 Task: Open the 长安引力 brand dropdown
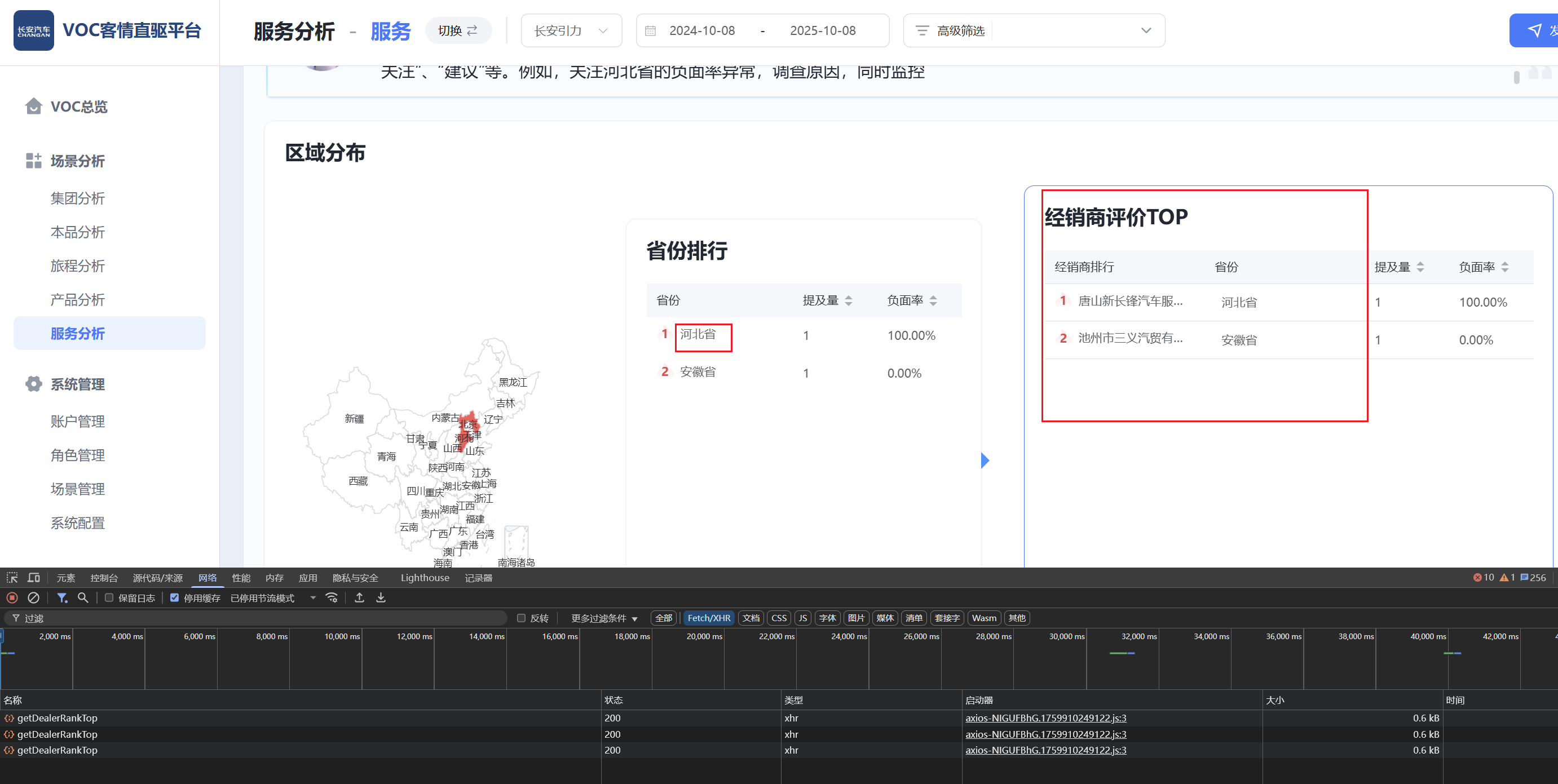pyautogui.click(x=571, y=31)
